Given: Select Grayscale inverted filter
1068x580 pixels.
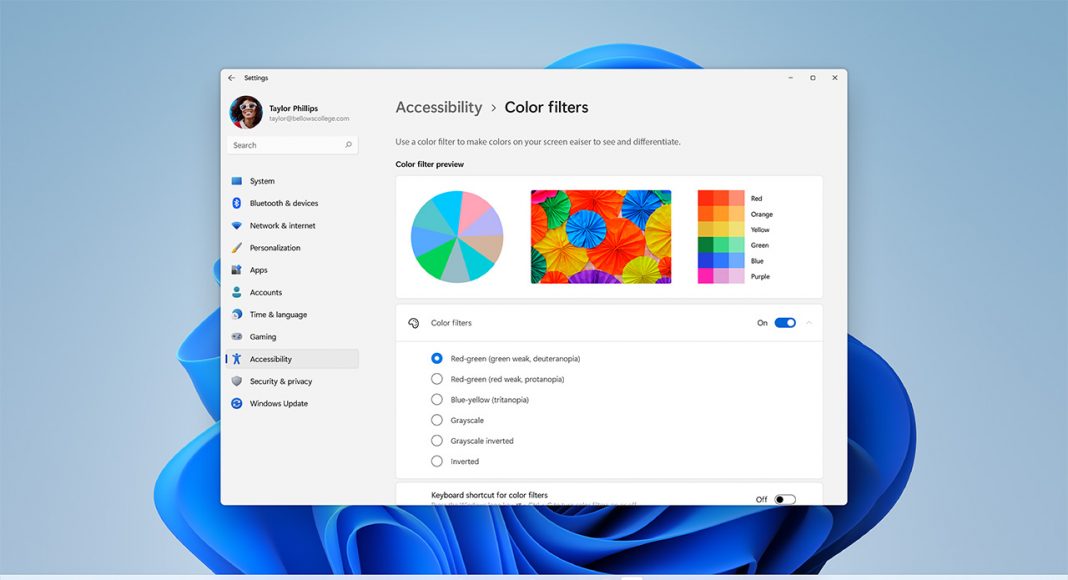Looking at the screenshot, I should [x=437, y=440].
